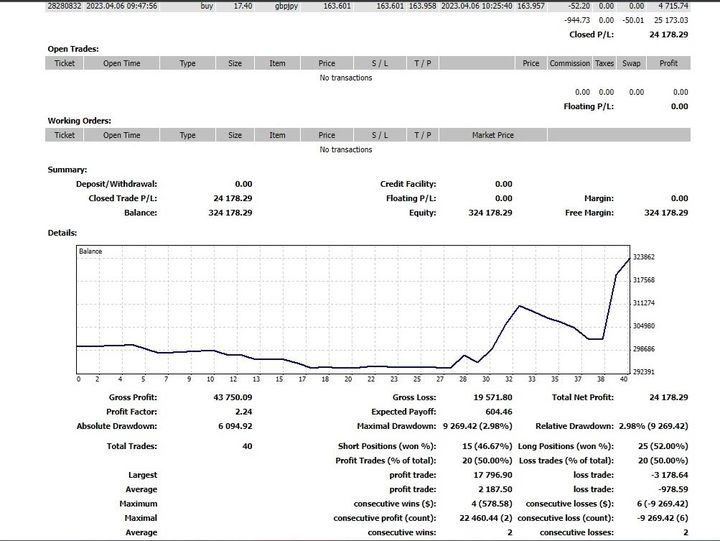Select the Size header in Working Orders table
This screenshot has width=720, height=541.
tap(234, 135)
